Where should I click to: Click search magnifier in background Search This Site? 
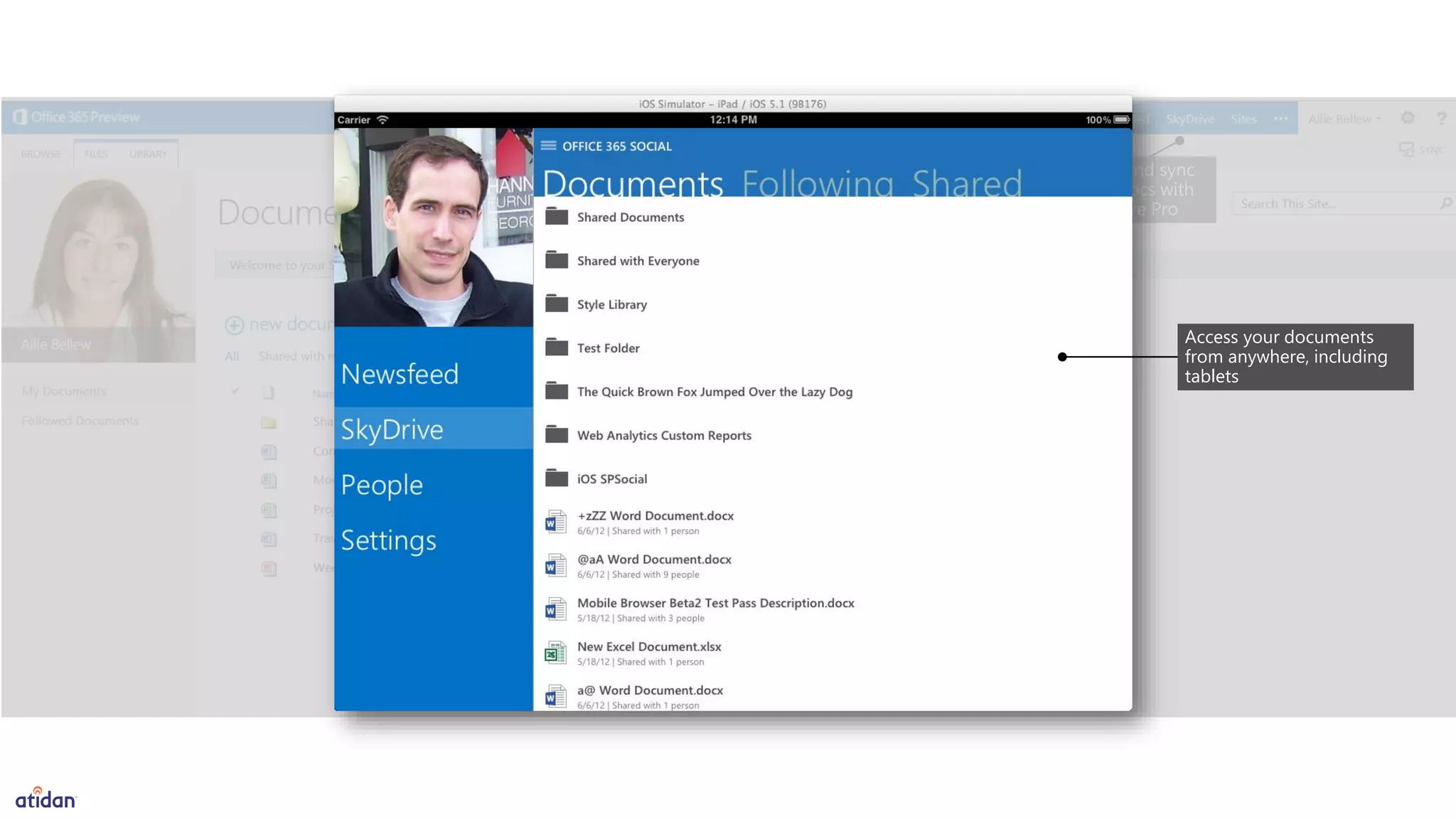[1446, 203]
